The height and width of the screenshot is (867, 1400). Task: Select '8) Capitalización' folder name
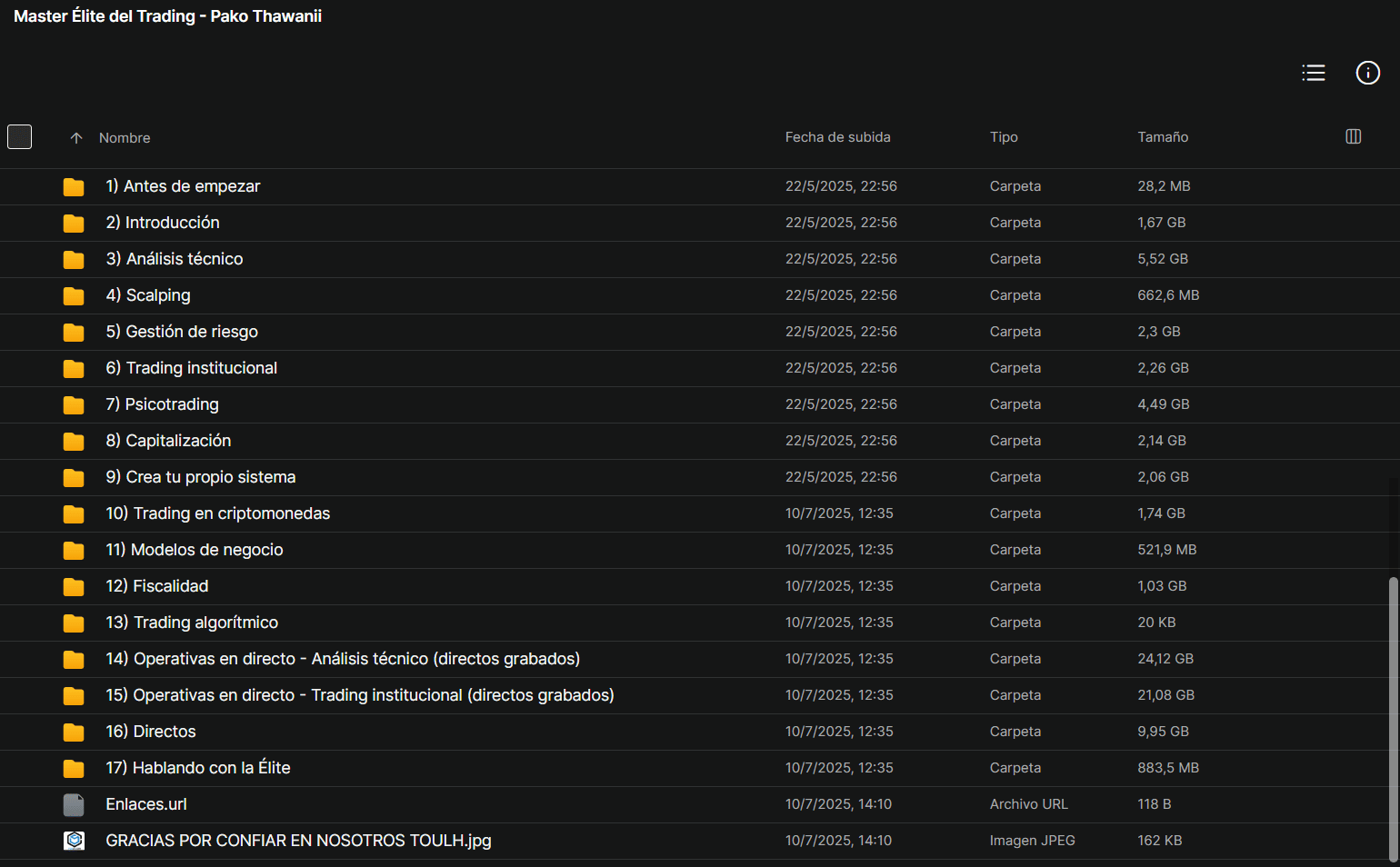tap(168, 441)
